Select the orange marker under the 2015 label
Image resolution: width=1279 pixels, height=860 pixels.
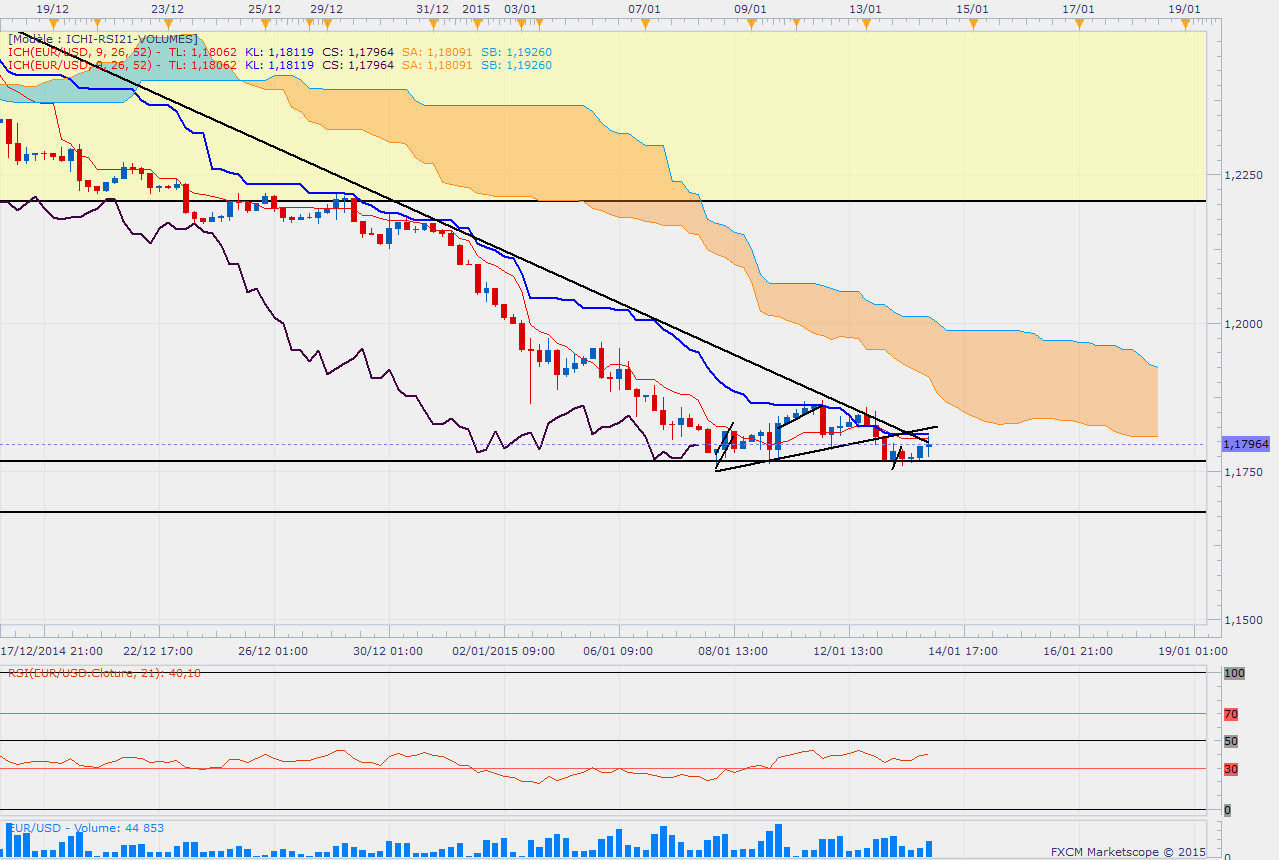click(475, 20)
